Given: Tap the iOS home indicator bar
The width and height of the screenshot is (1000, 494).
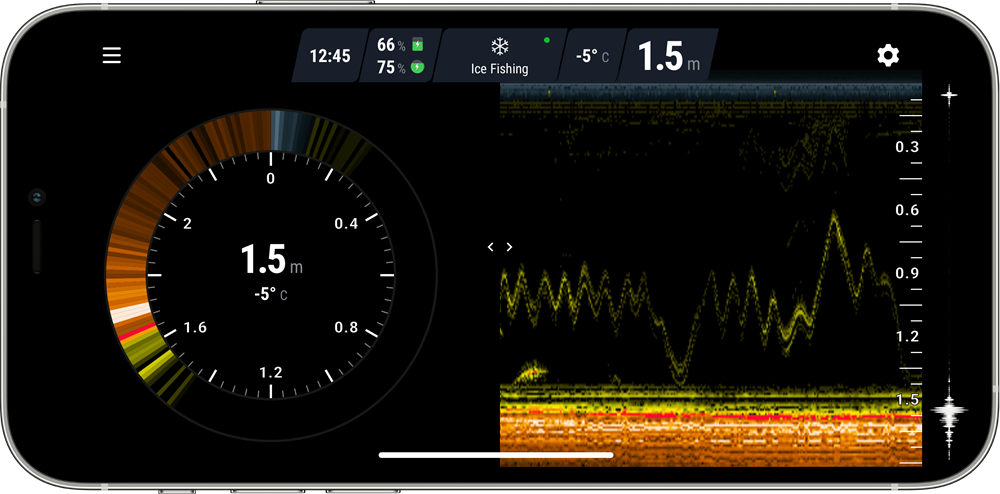Looking at the screenshot, I should 496,455.
